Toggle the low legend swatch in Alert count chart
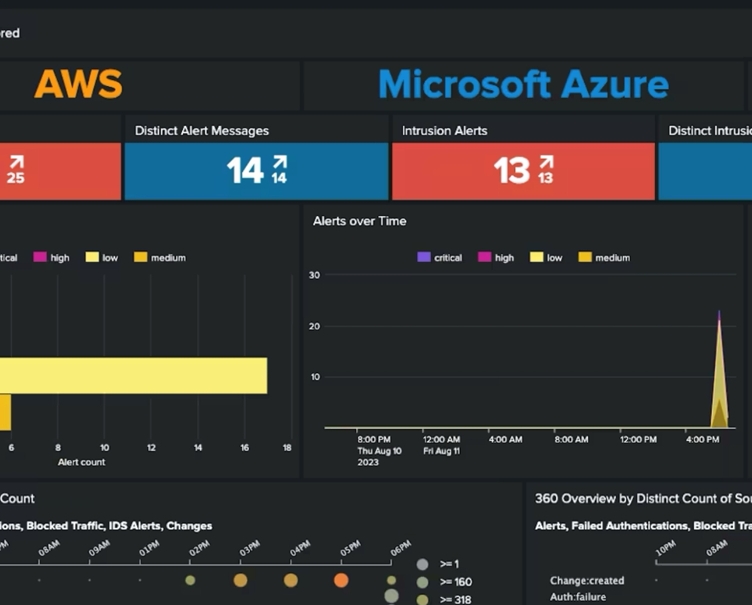This screenshot has height=605, width=752. [92, 257]
